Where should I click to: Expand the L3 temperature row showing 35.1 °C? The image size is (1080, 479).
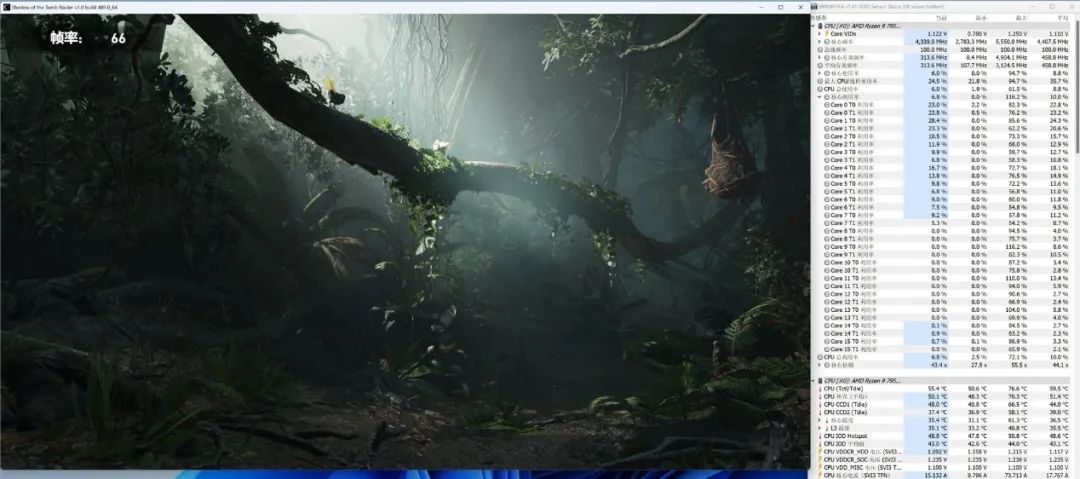coord(819,428)
